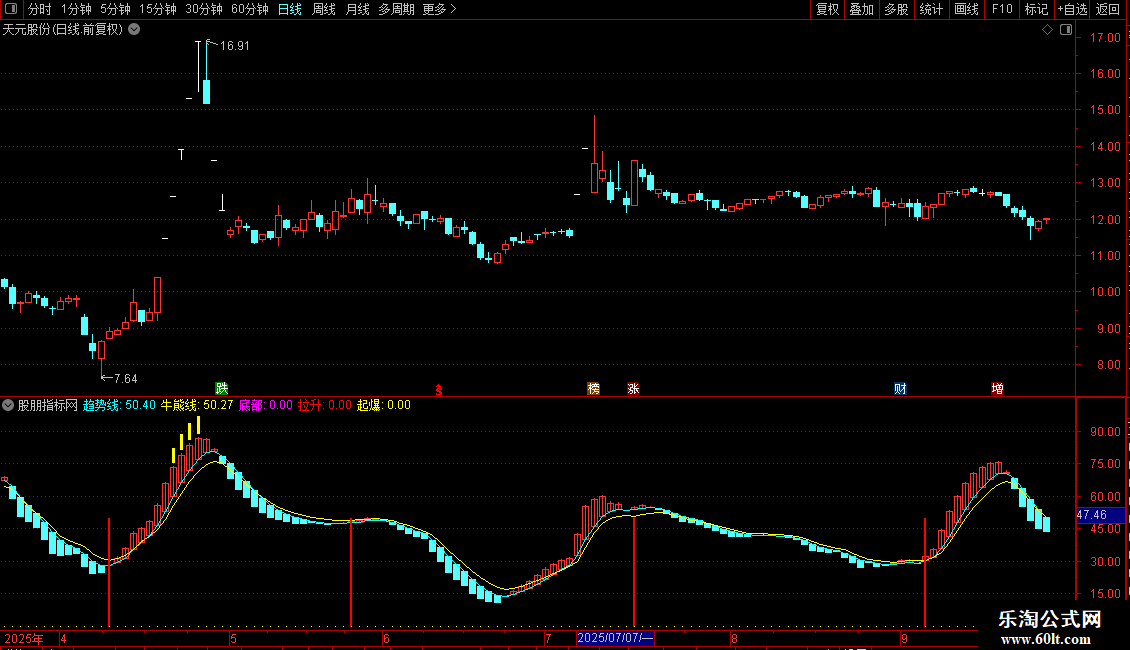This screenshot has height=650, width=1130.
Task: Click the 返回 back button
Action: [x=1108, y=9]
